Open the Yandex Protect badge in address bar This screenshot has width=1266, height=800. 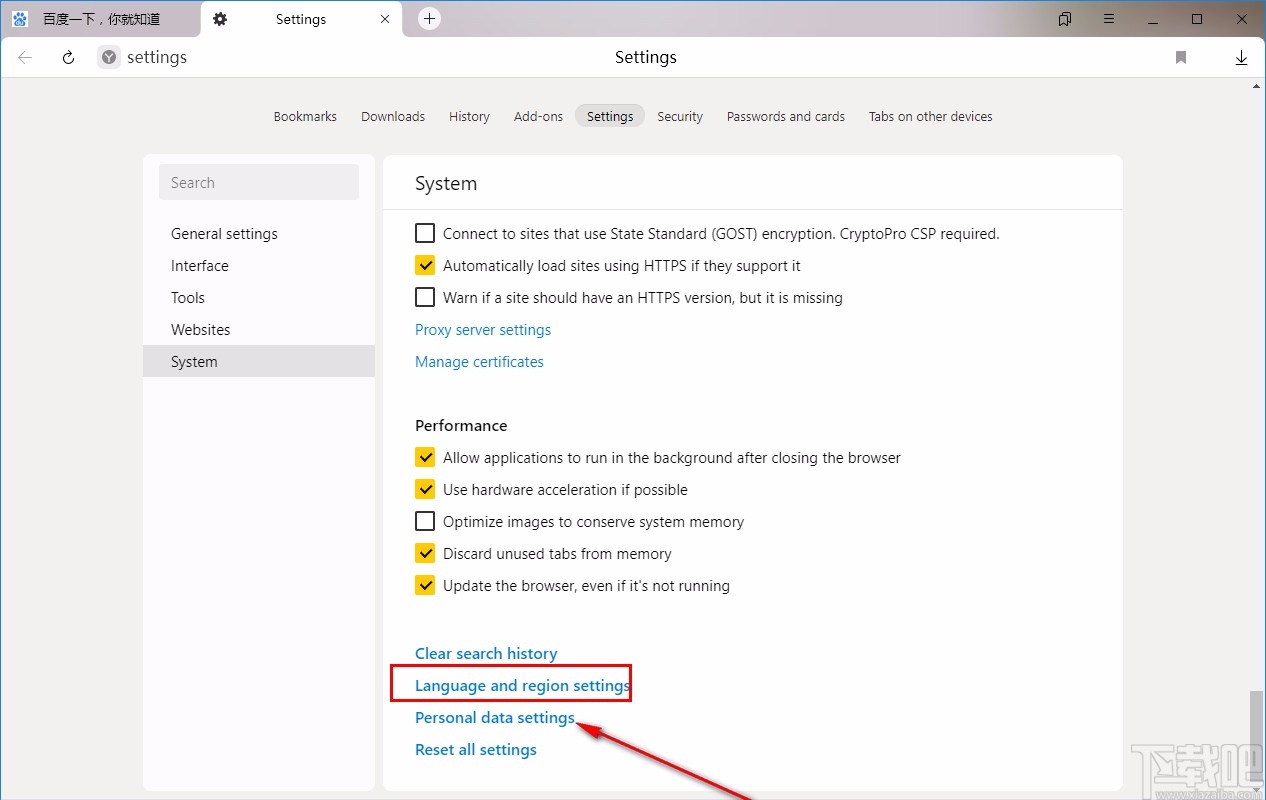[x=107, y=57]
